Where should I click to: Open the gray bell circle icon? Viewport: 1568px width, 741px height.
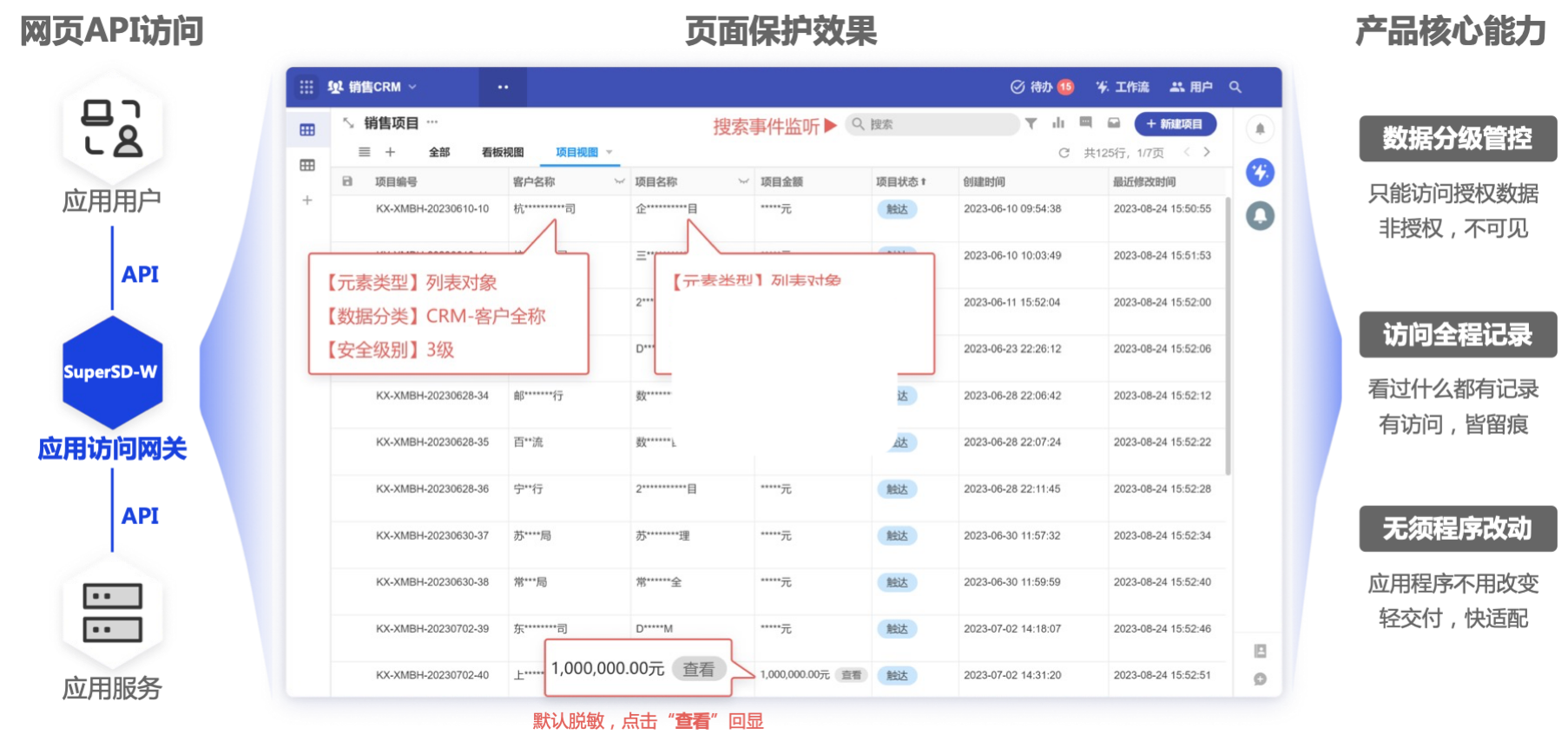[x=1260, y=215]
